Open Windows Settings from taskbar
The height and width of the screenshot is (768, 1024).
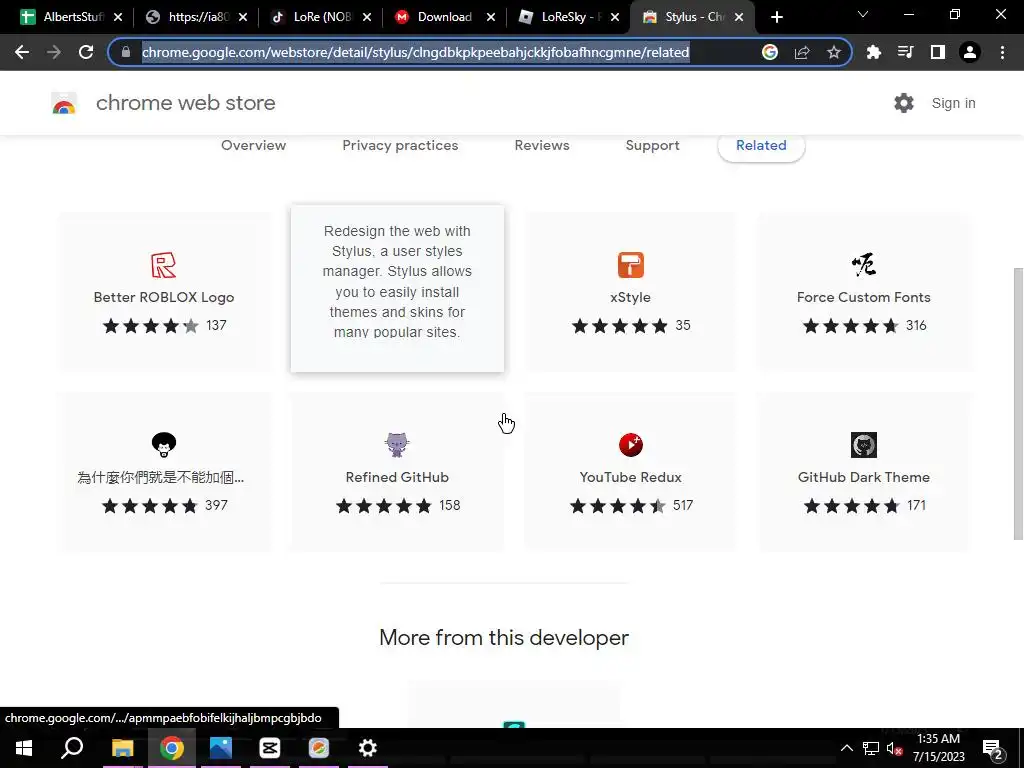tap(368, 748)
